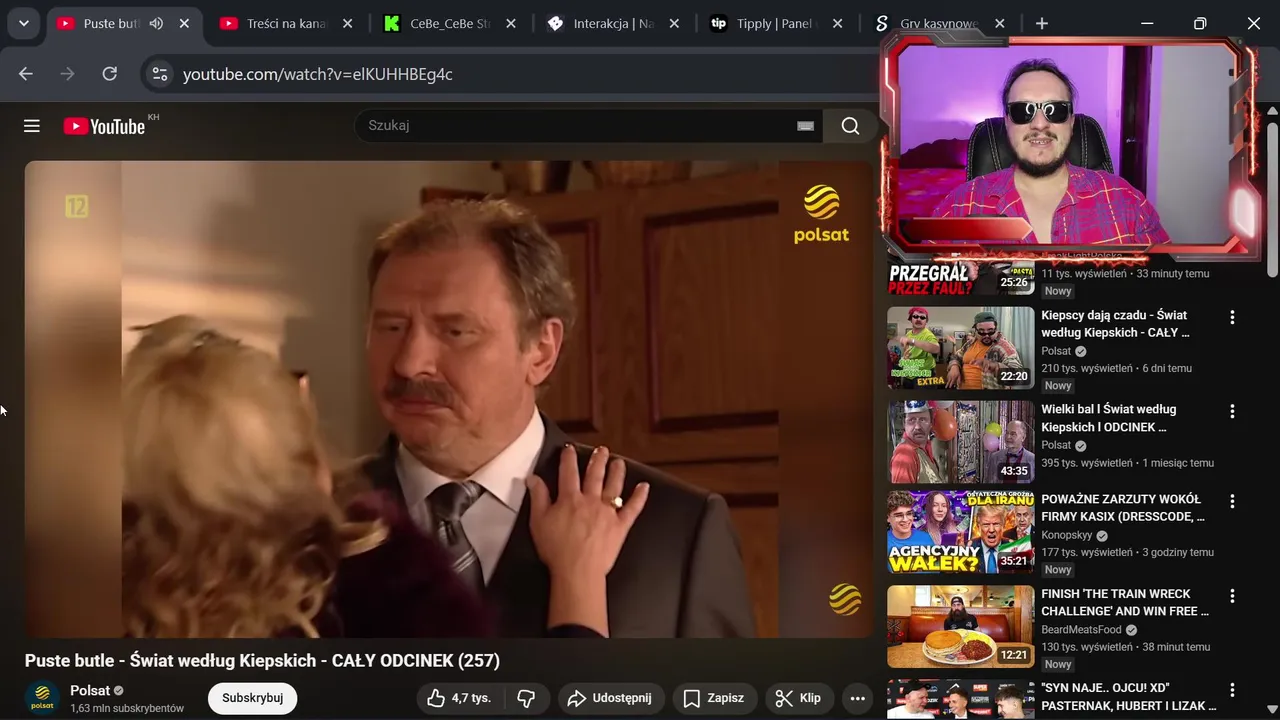The height and width of the screenshot is (720, 1280).
Task: Close the Treści na kanale tab
Action: pyautogui.click(x=347, y=23)
